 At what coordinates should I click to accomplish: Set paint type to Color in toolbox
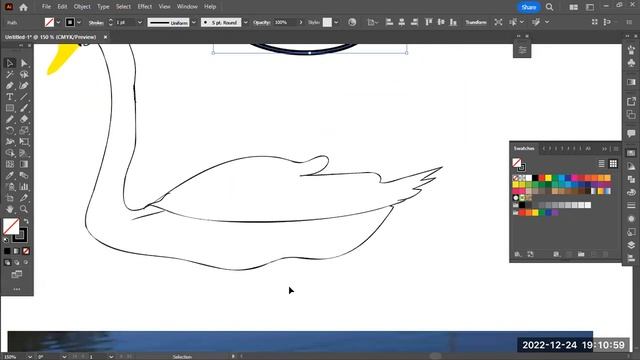click(7, 251)
